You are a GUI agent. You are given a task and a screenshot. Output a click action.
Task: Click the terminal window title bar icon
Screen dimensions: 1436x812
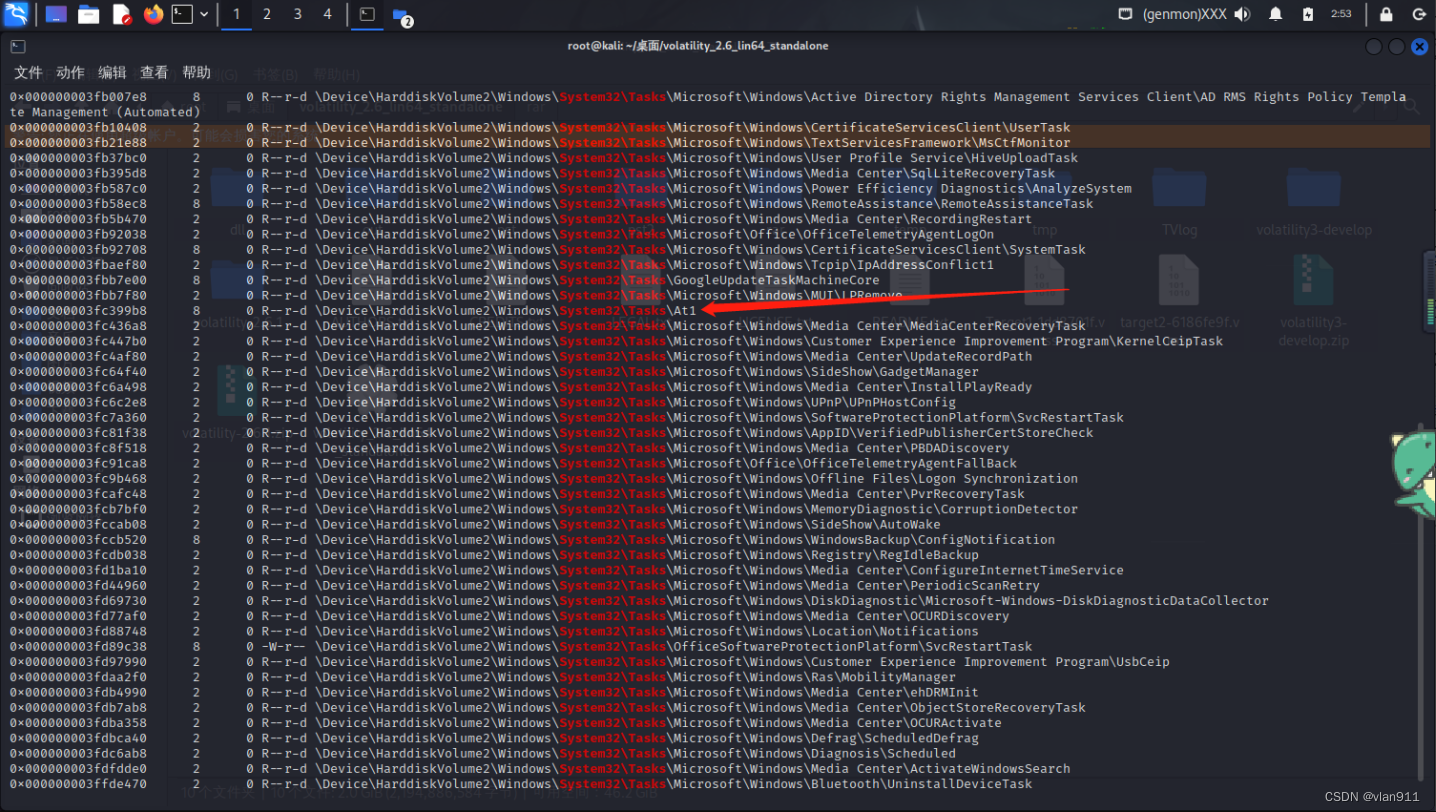click(18, 46)
